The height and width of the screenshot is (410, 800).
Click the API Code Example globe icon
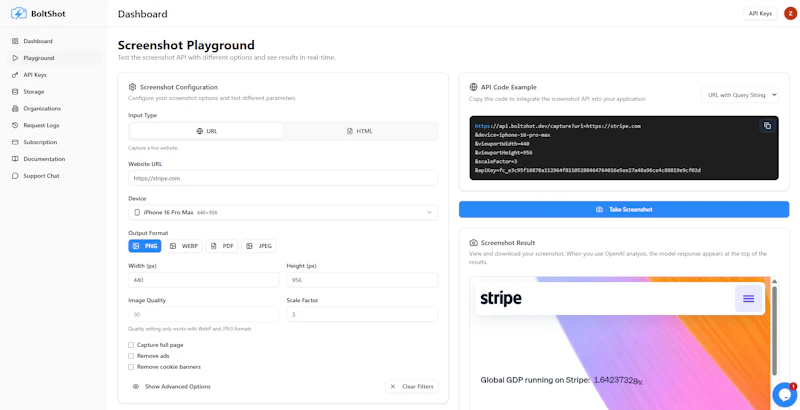pos(473,87)
